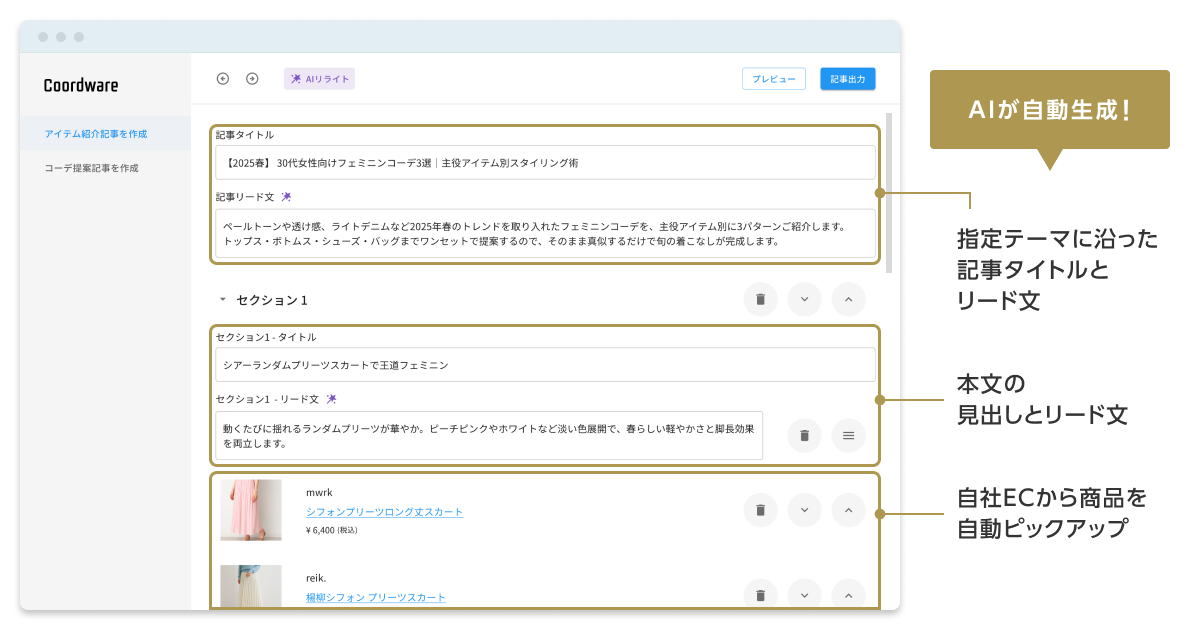Select コーデ提案記事を作成 in sidebar
Viewport: 1200px width, 630px height.
click(105, 168)
